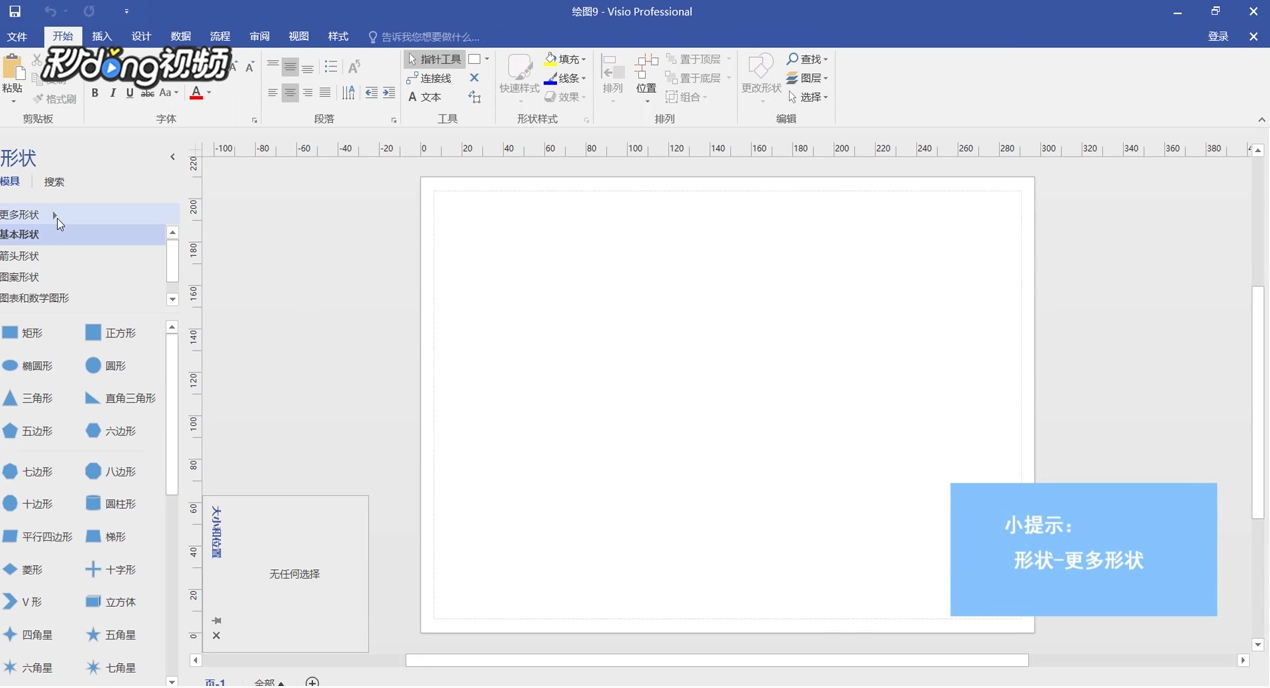The image size is (1270, 688).
Task: Click the Sign in (登录) link
Action: [1218, 36]
